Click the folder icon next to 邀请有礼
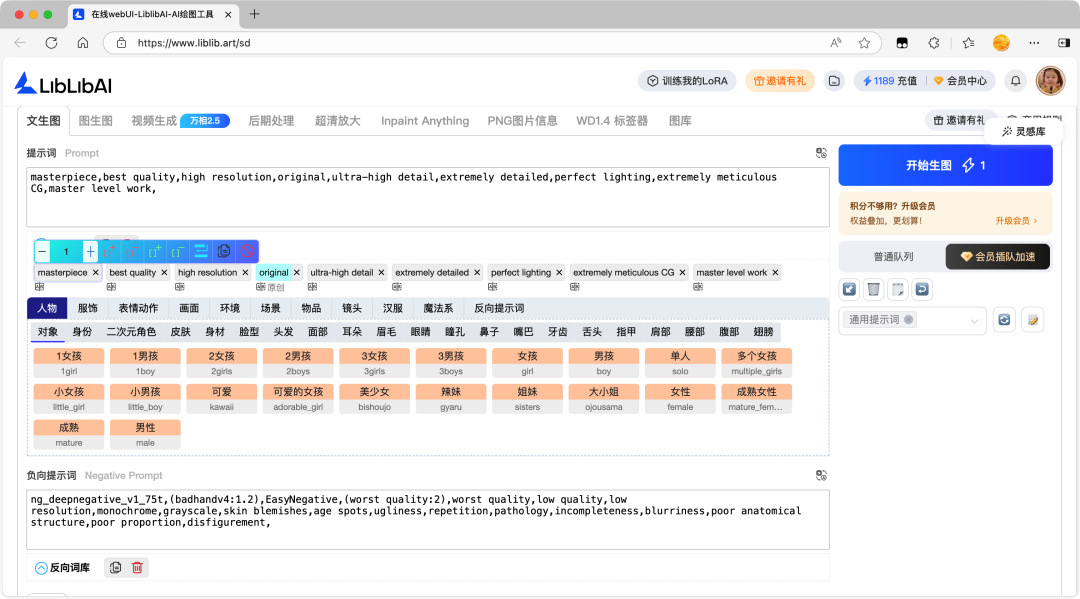Viewport: 1080px width, 599px height. tap(834, 81)
